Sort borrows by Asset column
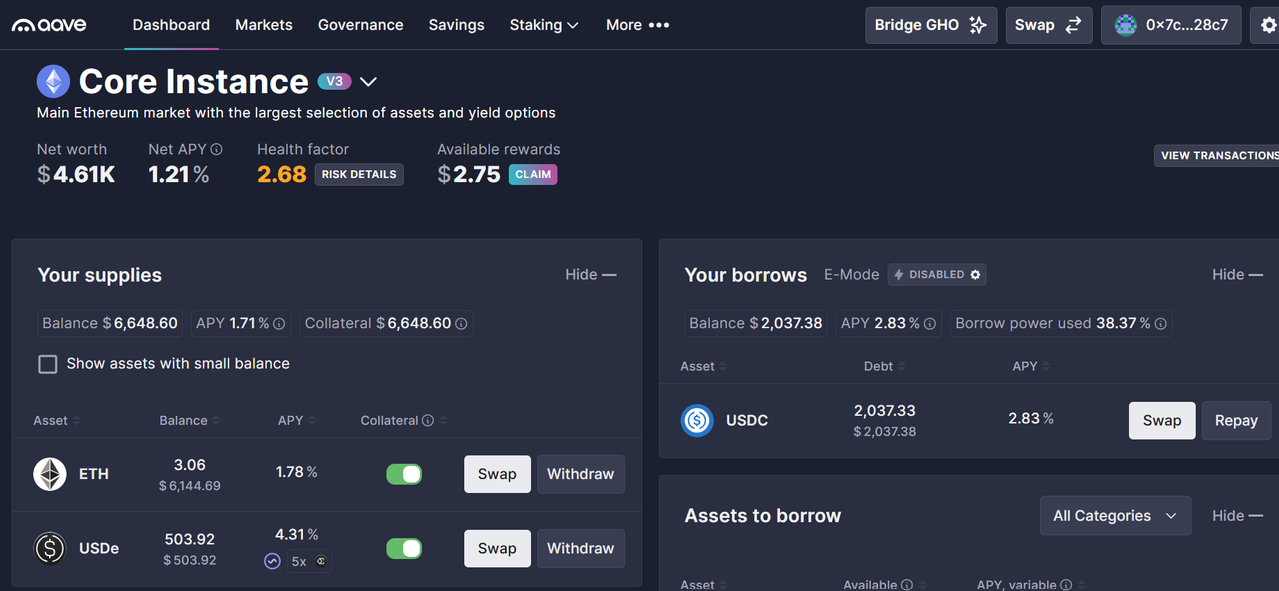The height and width of the screenshot is (591, 1279). click(704, 367)
